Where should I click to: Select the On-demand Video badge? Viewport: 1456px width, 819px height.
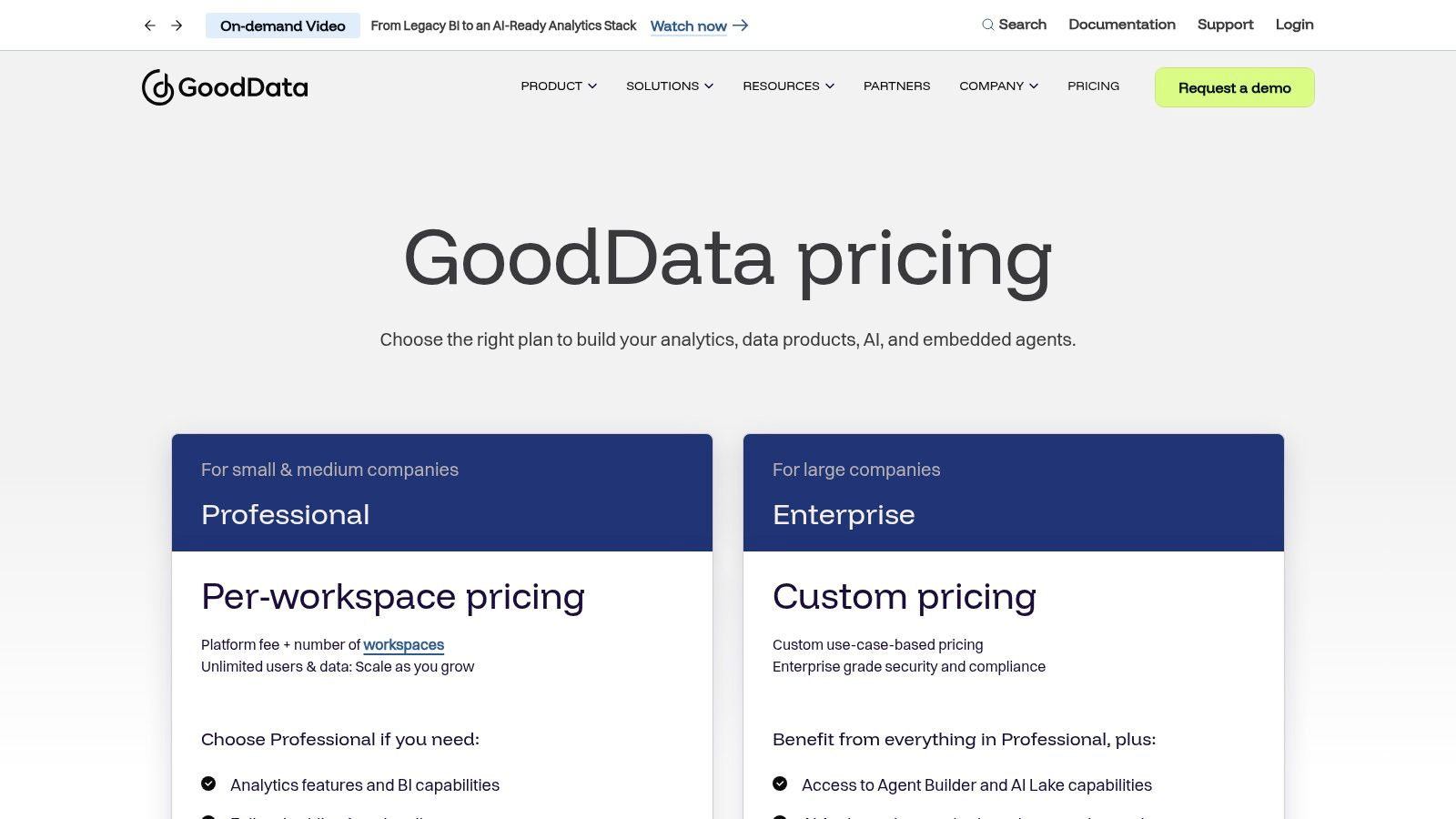[x=283, y=25]
